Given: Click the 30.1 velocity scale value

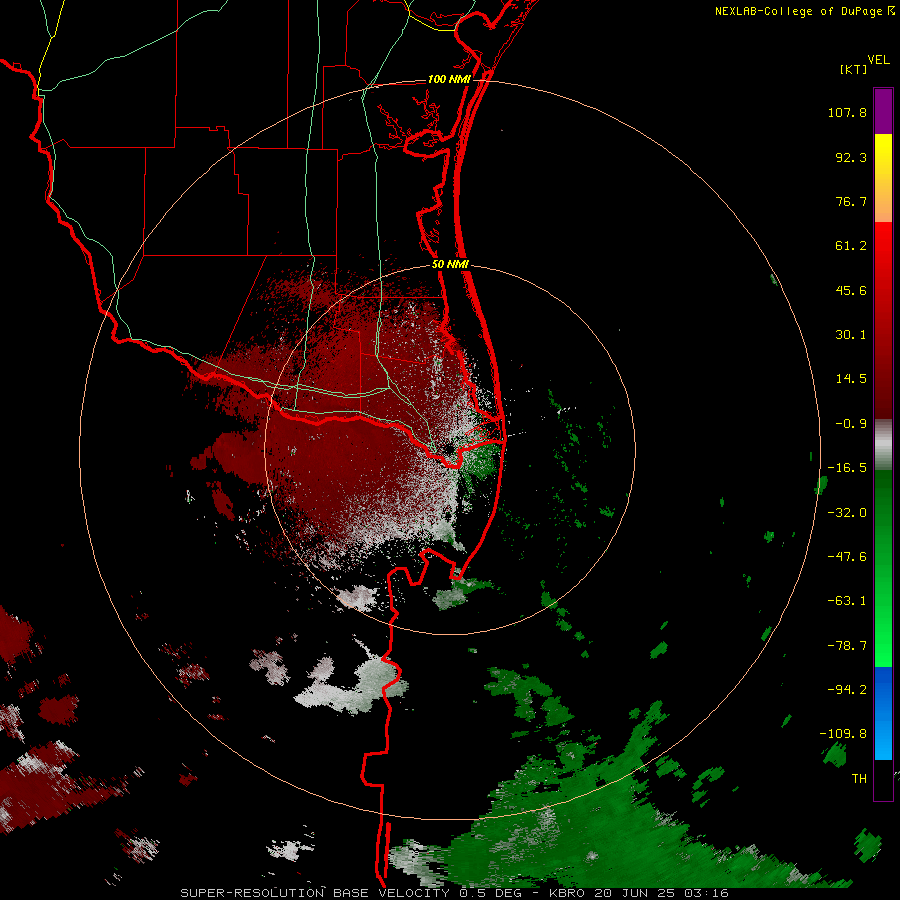Looking at the screenshot, I should pos(851,335).
